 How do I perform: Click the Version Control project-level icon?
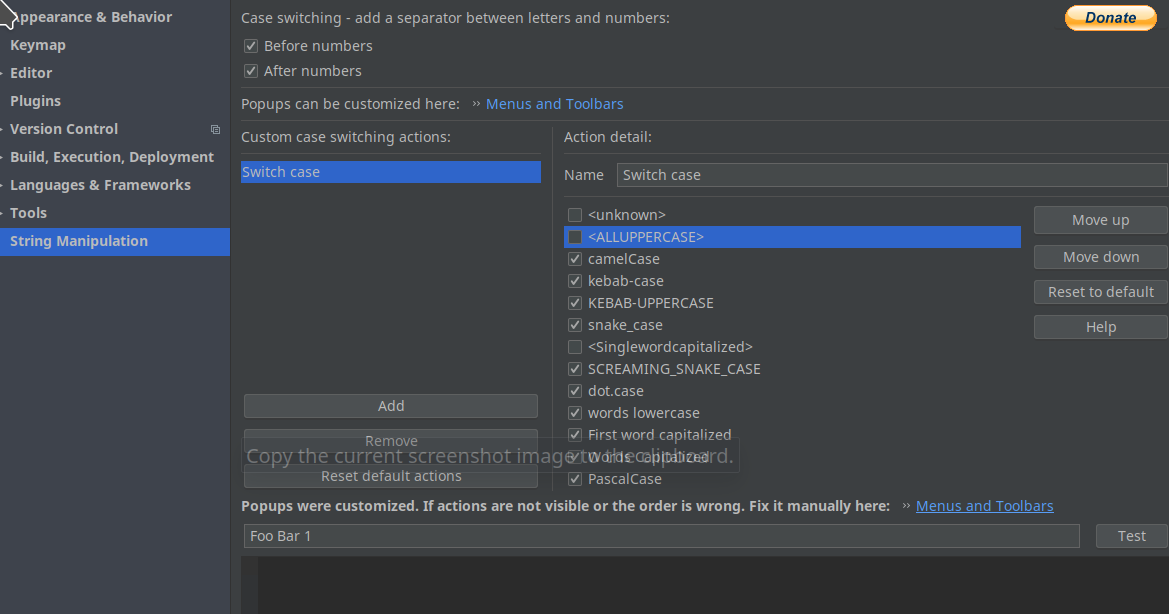click(x=215, y=130)
